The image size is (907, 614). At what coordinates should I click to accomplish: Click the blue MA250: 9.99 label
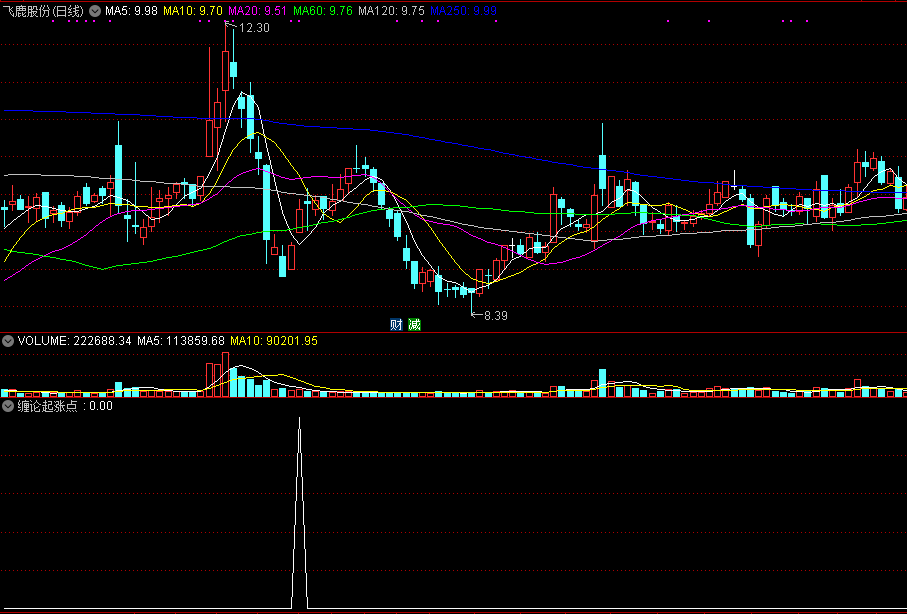tap(464, 11)
